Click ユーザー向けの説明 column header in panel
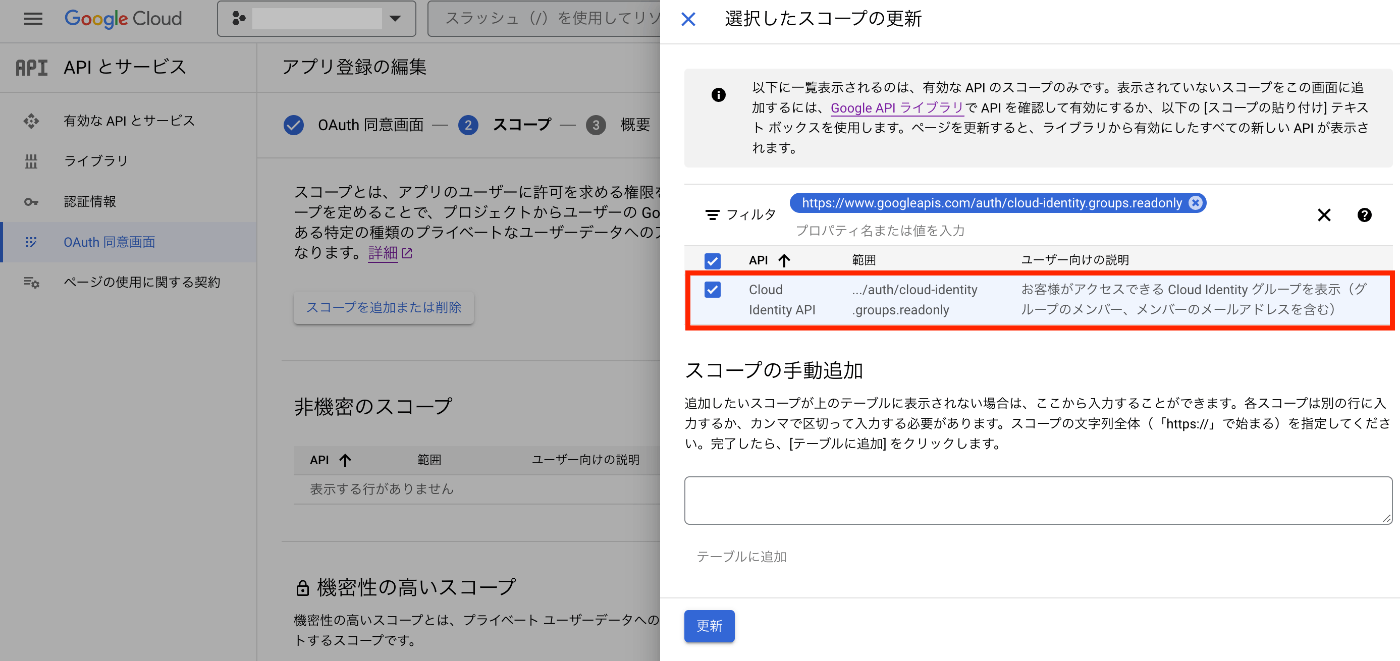The image size is (1400, 661). pyautogui.click(x=1075, y=260)
